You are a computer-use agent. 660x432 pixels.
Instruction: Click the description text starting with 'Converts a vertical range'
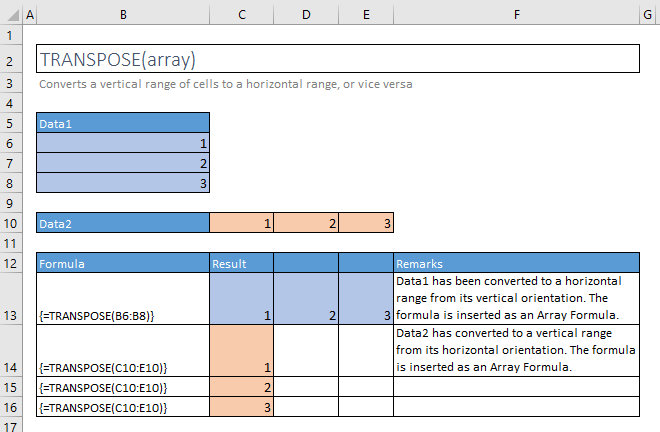[x=226, y=84]
